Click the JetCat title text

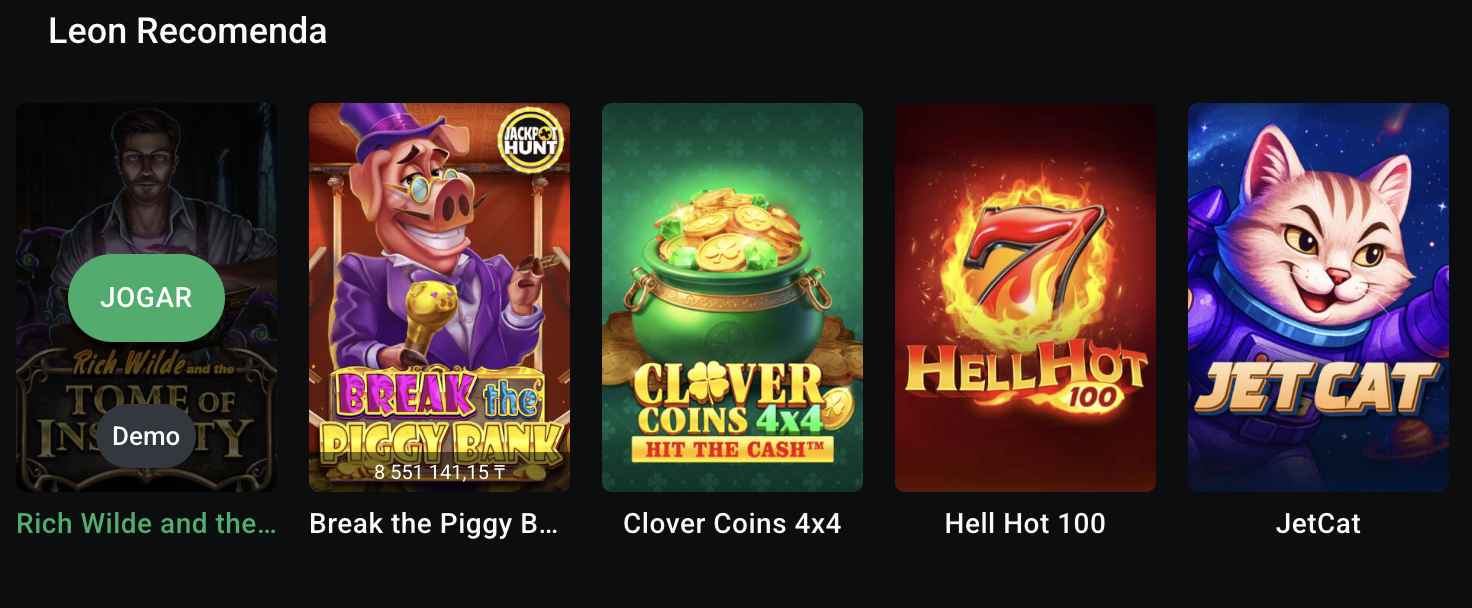(1318, 523)
